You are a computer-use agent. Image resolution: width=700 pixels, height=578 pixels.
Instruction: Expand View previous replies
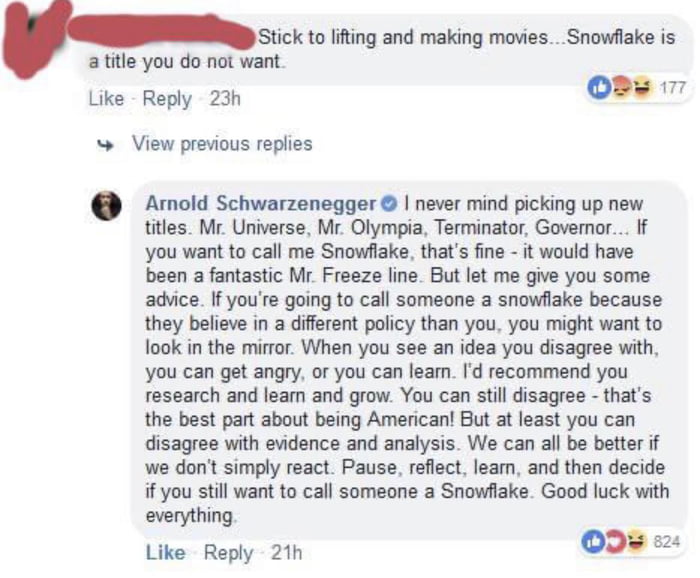coord(222,143)
